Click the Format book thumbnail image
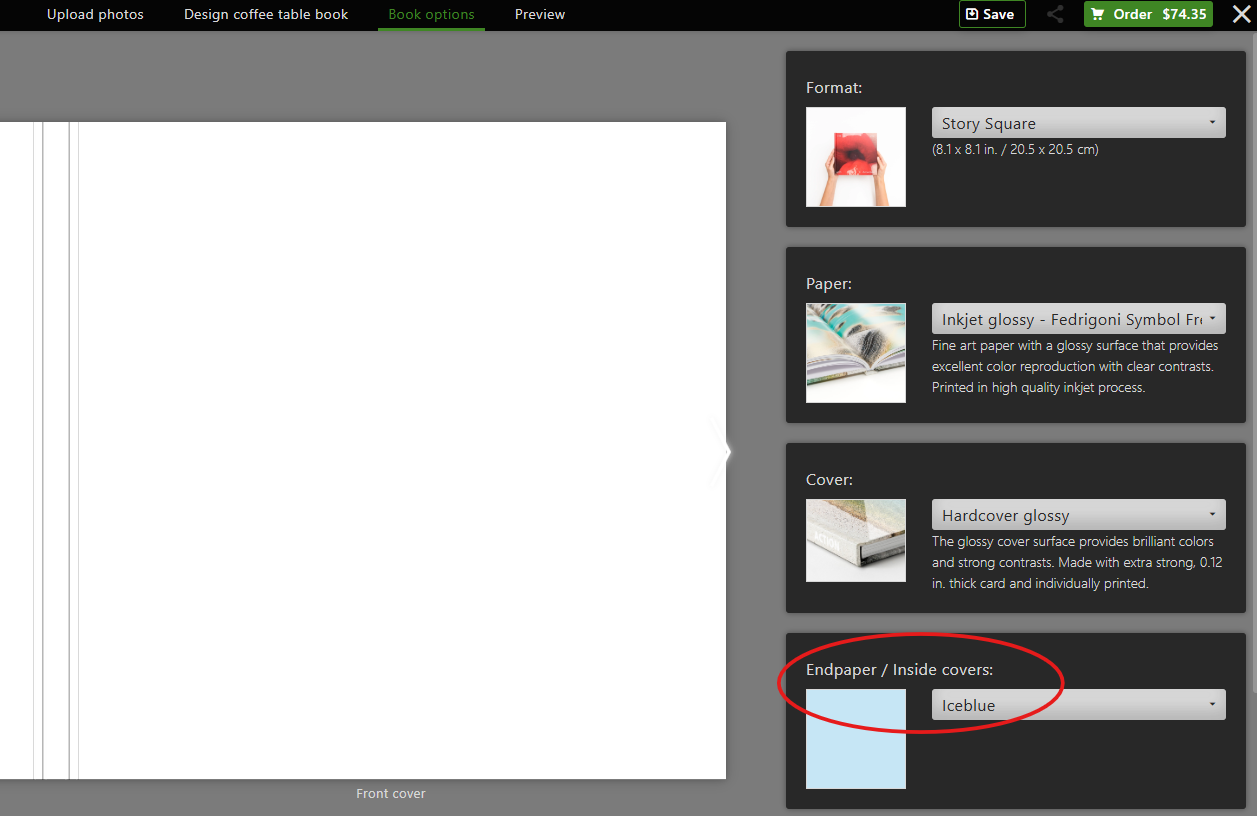The height and width of the screenshot is (816, 1257). click(856, 157)
